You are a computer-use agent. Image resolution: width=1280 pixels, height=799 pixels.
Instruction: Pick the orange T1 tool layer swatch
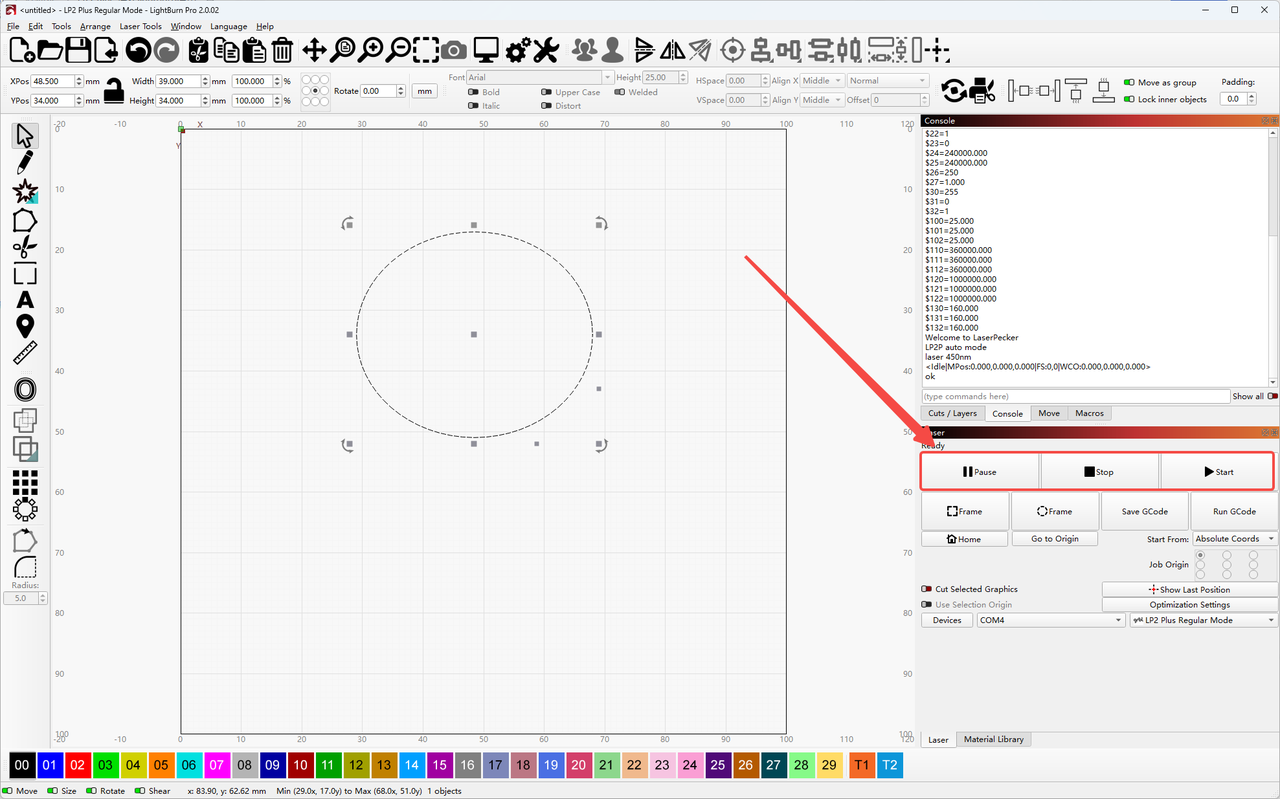860,765
